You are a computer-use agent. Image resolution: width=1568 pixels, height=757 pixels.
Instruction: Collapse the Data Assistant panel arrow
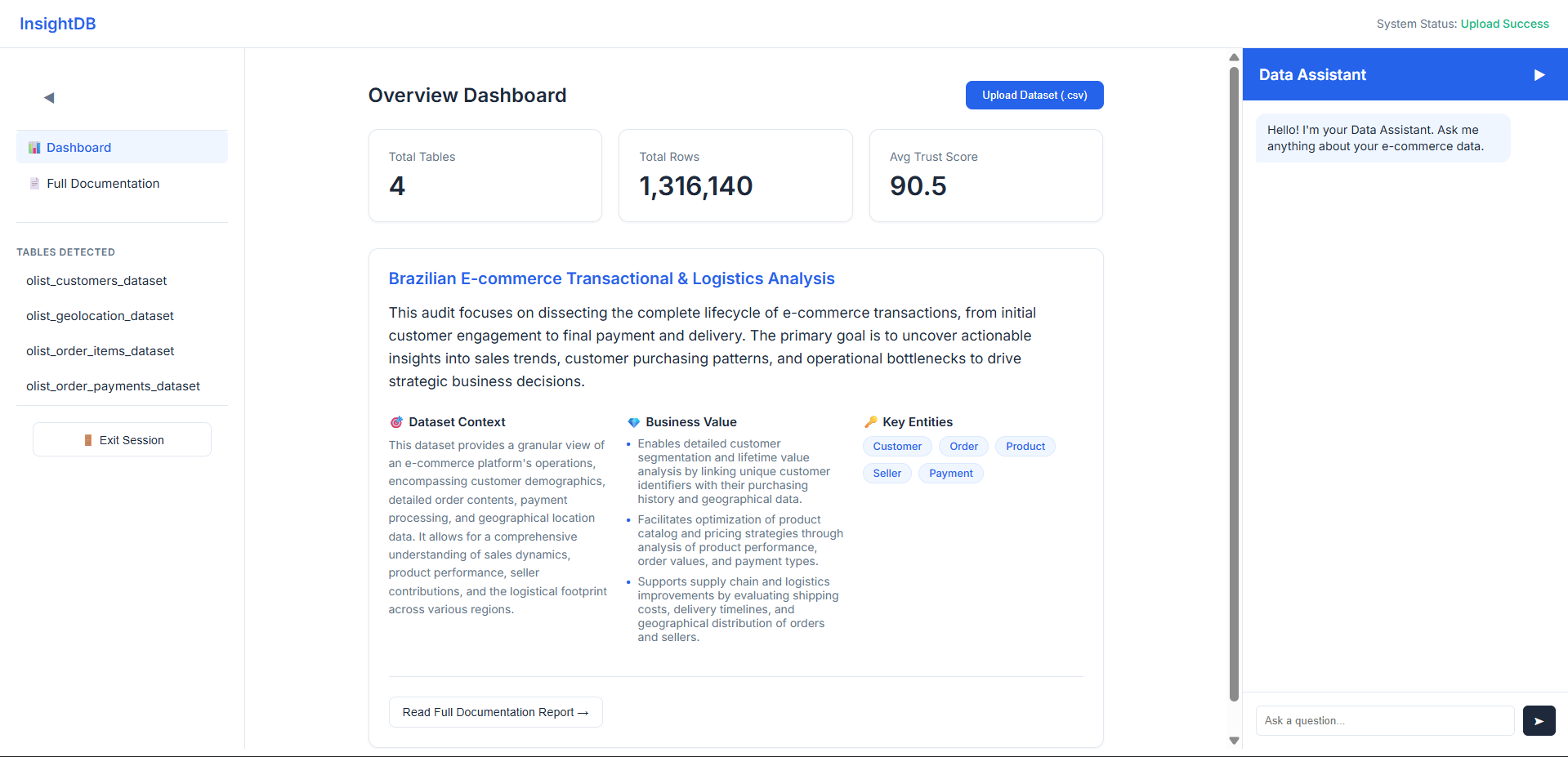tap(1539, 74)
